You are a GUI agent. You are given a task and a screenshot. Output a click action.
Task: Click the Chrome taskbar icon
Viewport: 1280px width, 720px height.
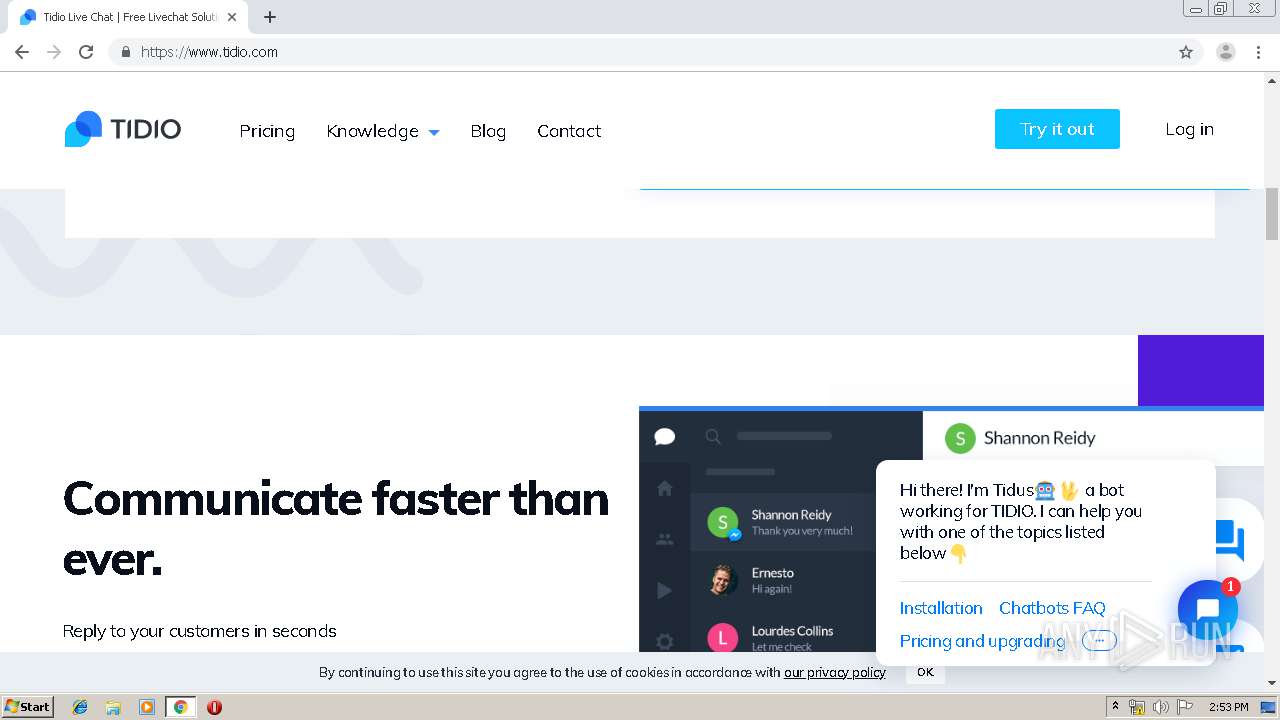tap(180, 707)
